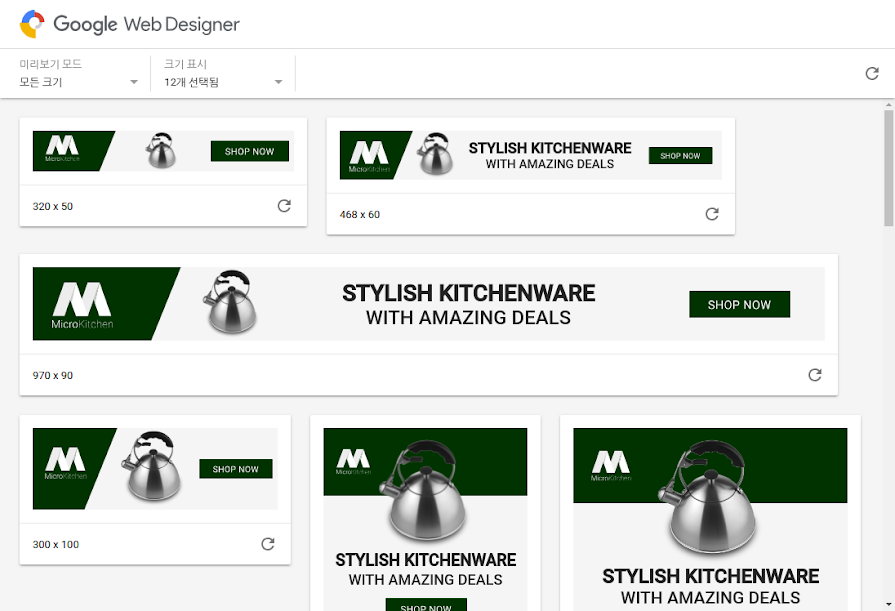895x611 pixels.
Task: Open the 크기 표시 dropdown
Action: [223, 73]
